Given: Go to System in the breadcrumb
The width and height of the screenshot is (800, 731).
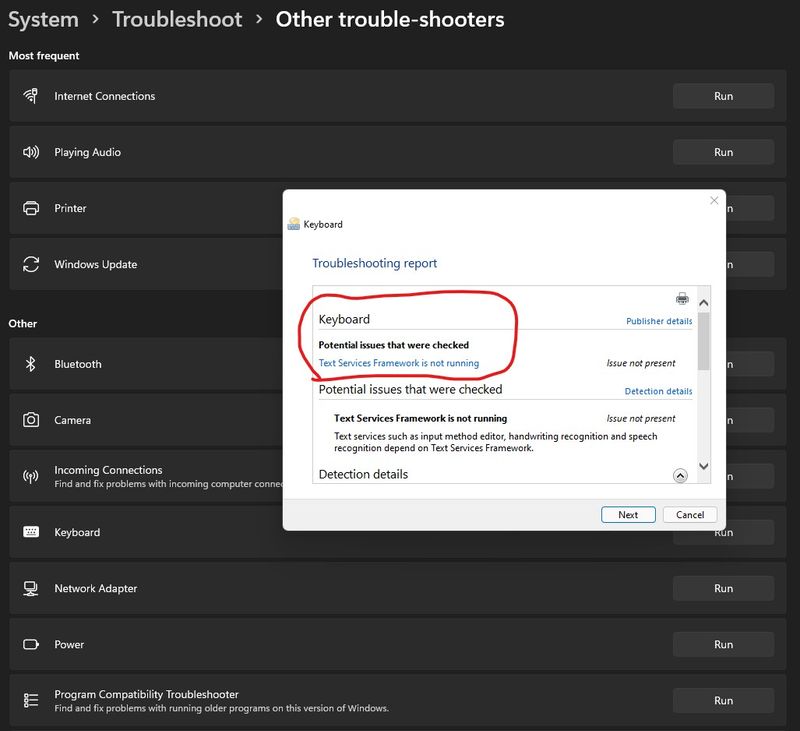Looking at the screenshot, I should (x=43, y=19).
